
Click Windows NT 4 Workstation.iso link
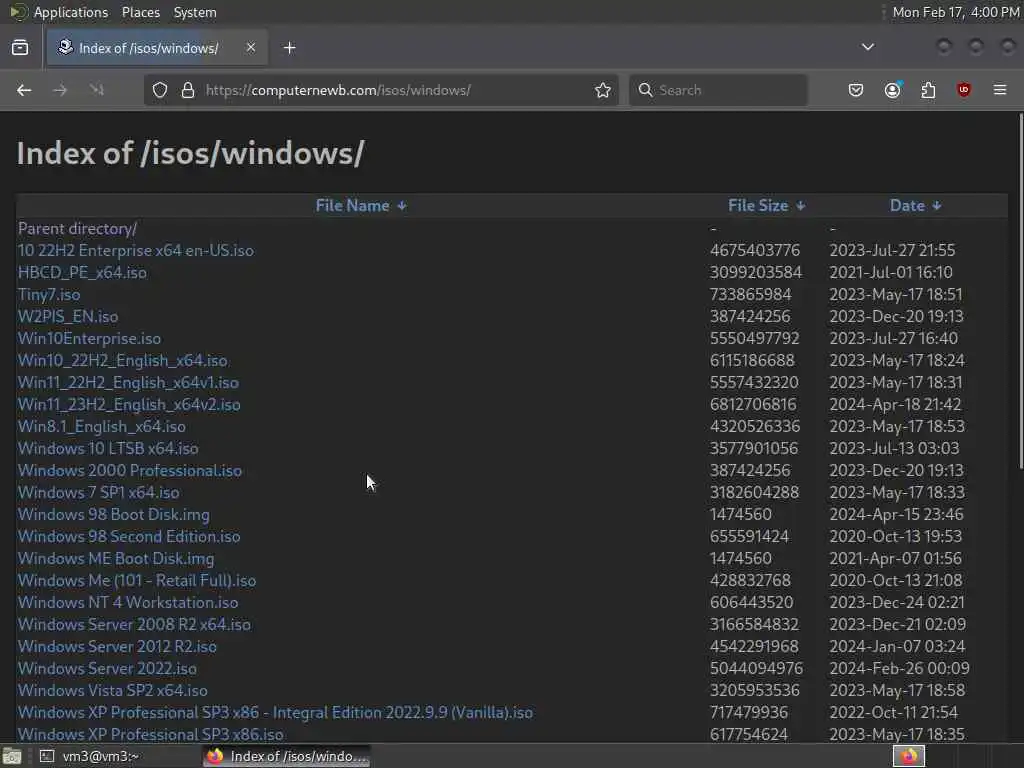click(x=128, y=603)
